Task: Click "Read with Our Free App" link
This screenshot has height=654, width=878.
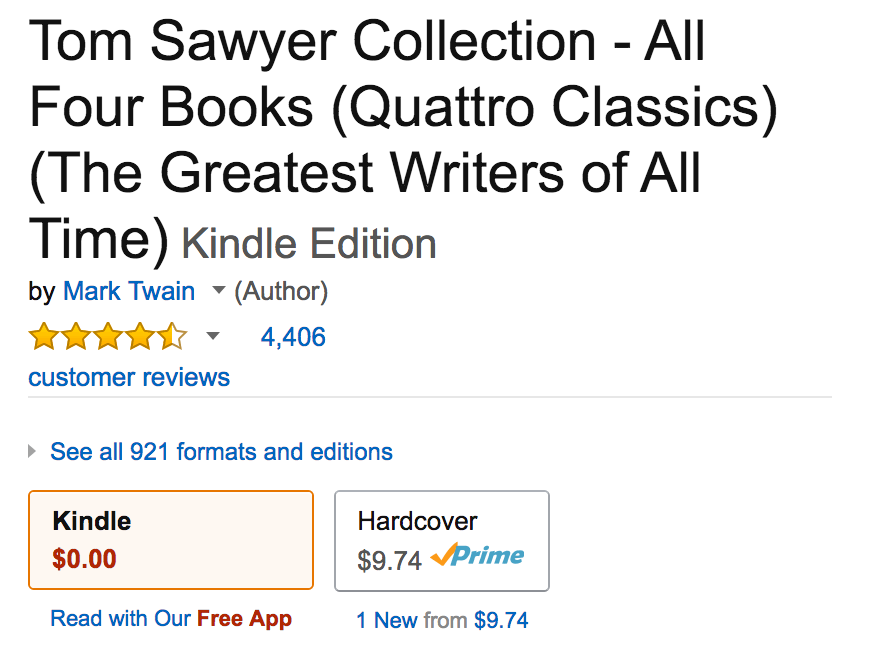Action: click(x=171, y=618)
